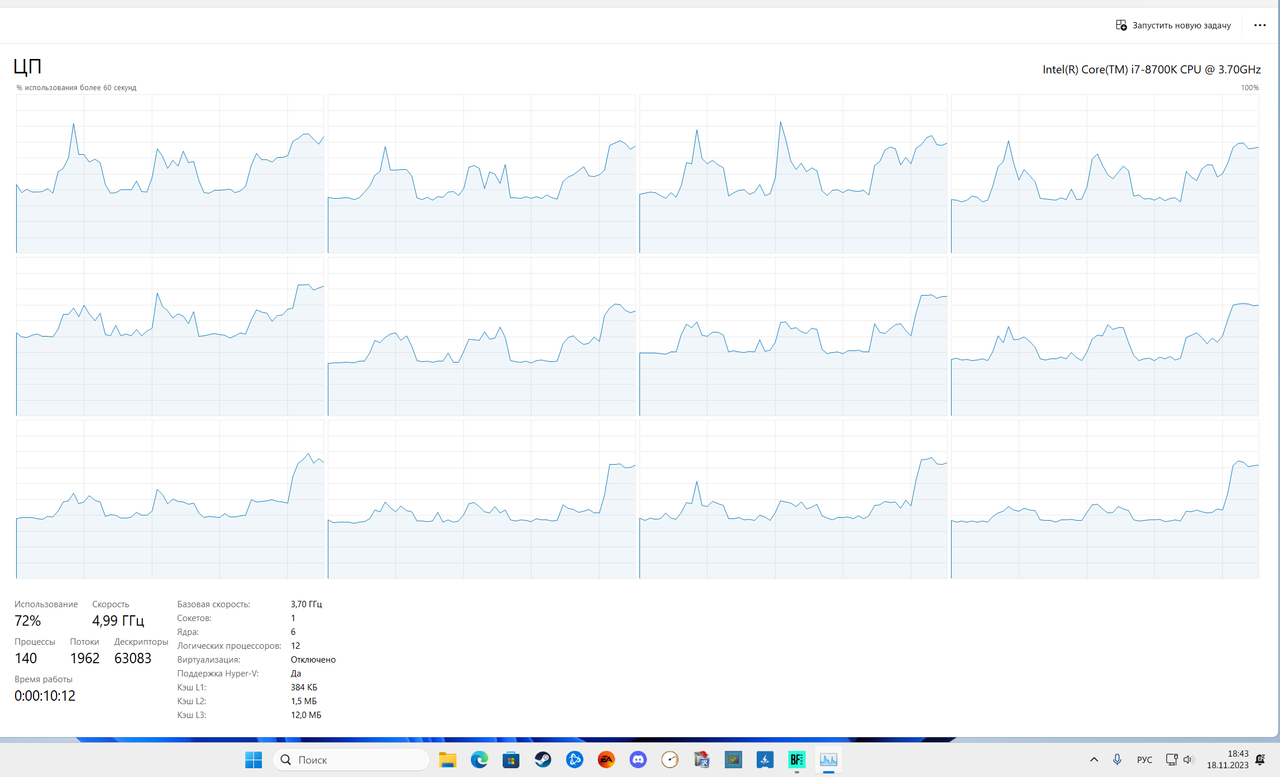Click the threads count 1962
This screenshot has width=1280, height=777.
tap(85, 658)
